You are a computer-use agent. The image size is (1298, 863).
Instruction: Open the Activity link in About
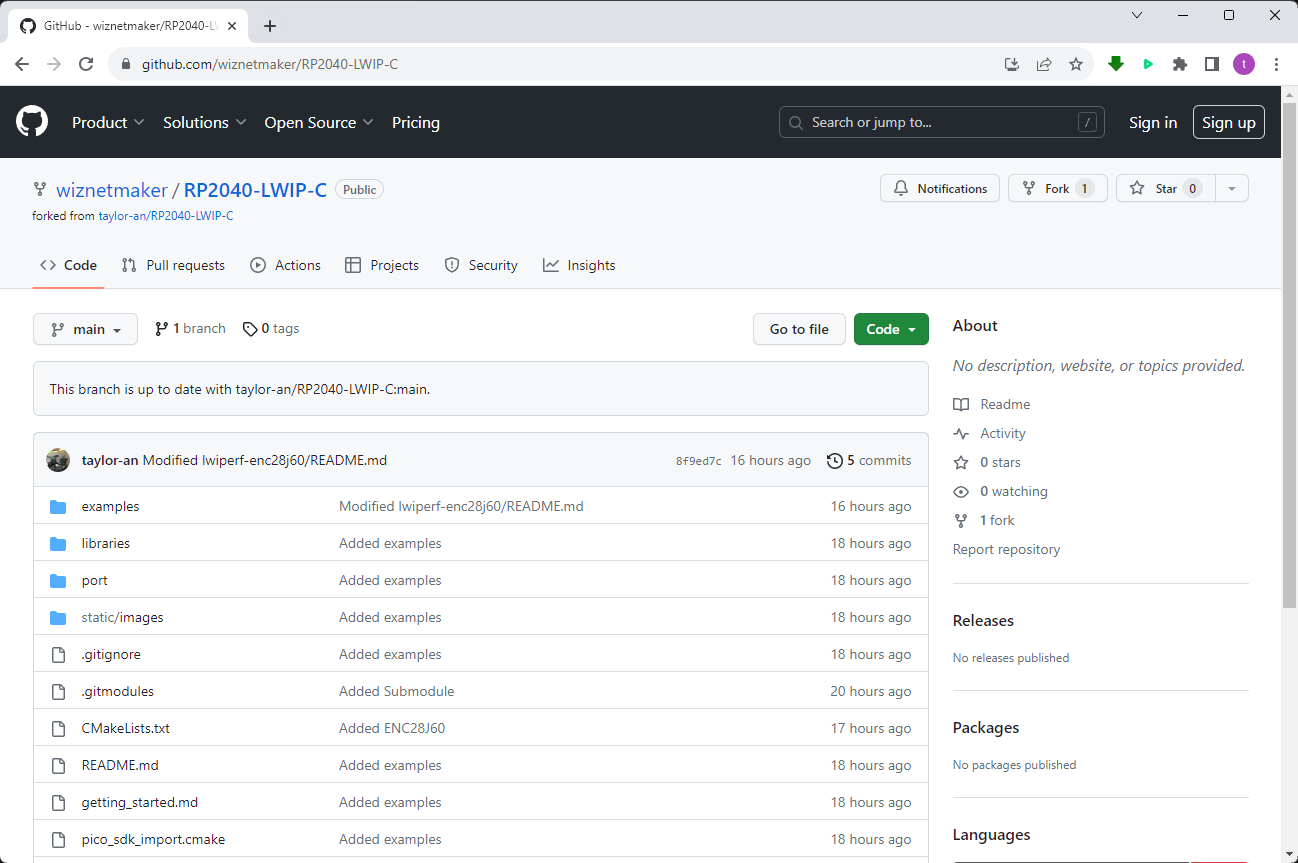(990, 433)
